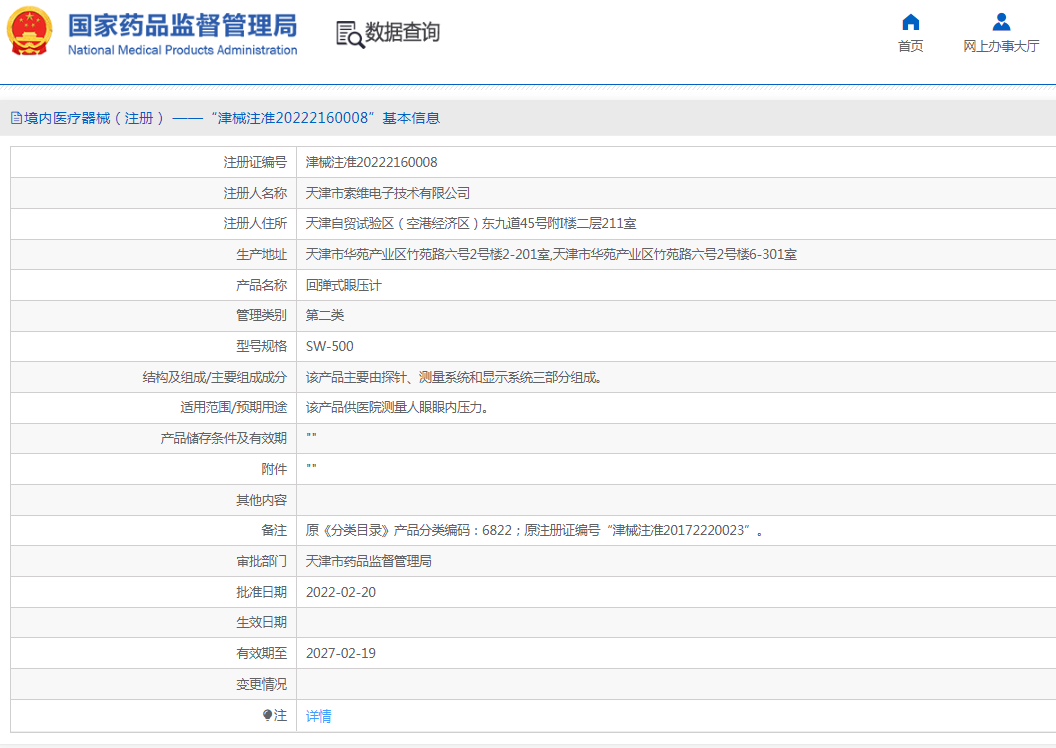Click the document icon before 境内医疗器械

coord(16,118)
